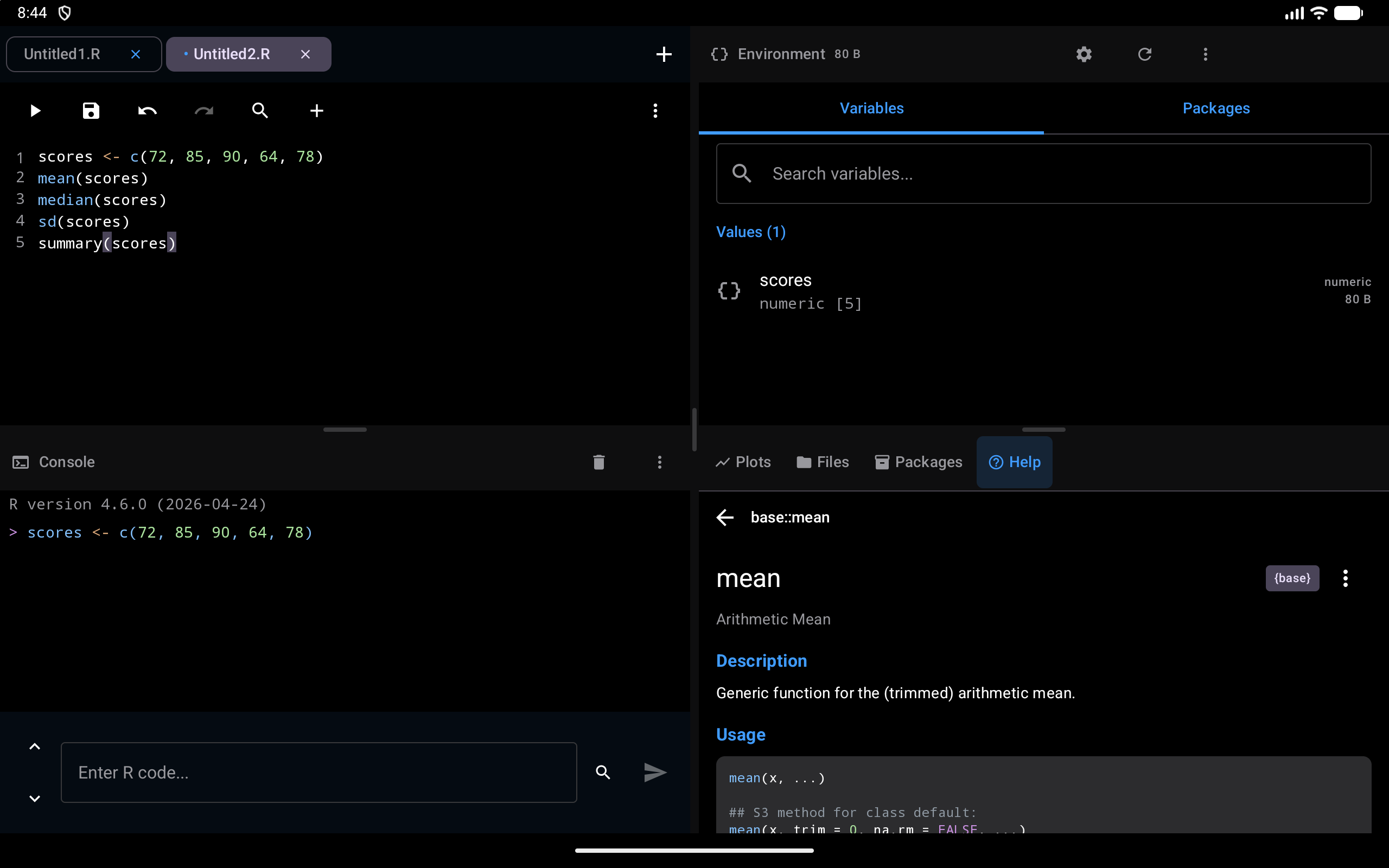Open Environment settings gear

pyautogui.click(x=1084, y=55)
